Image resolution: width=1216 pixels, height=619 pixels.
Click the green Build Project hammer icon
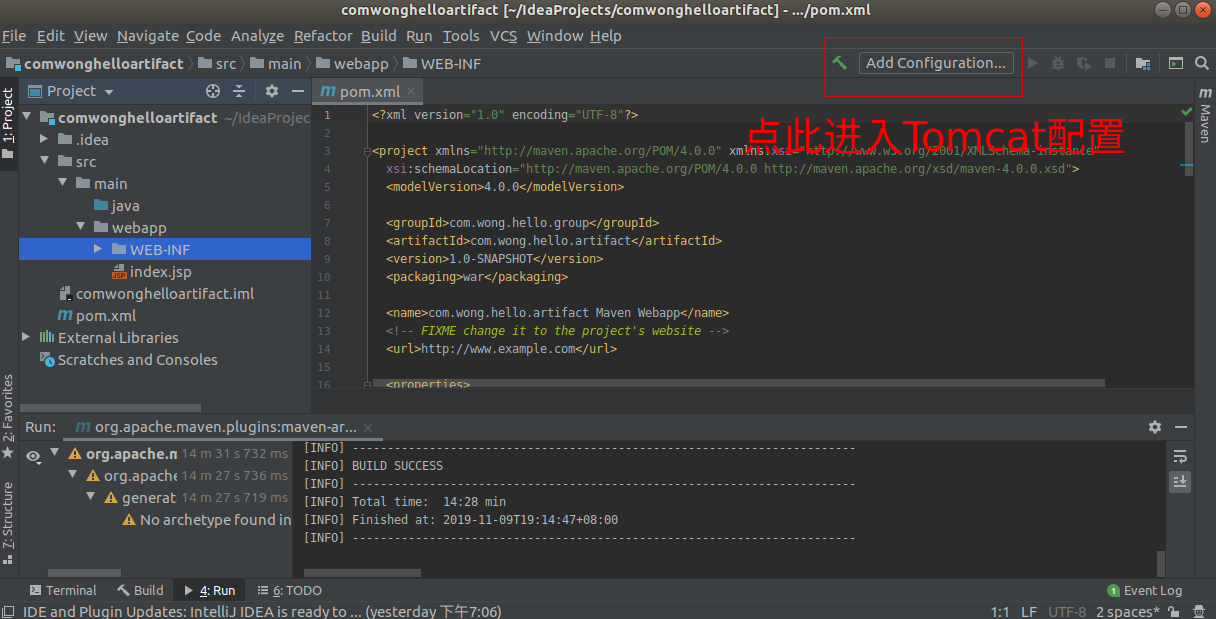[x=840, y=62]
